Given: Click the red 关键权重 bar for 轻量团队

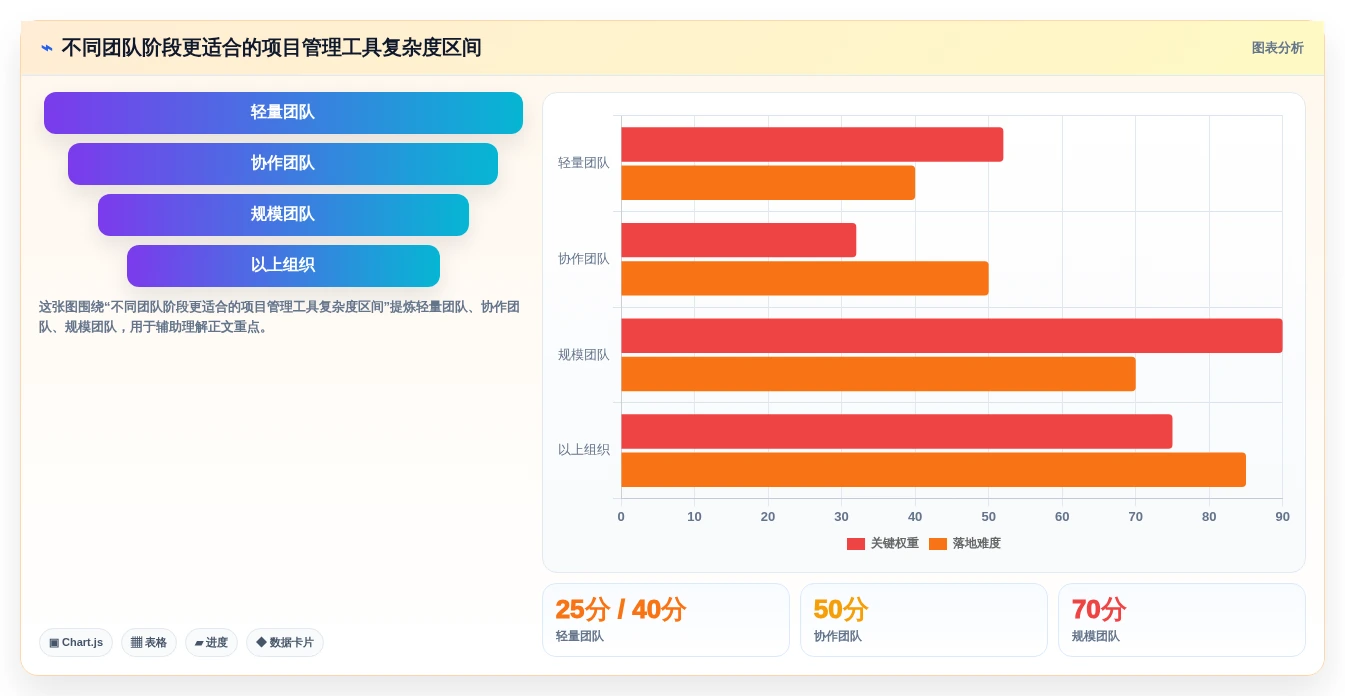Looking at the screenshot, I should point(812,145).
